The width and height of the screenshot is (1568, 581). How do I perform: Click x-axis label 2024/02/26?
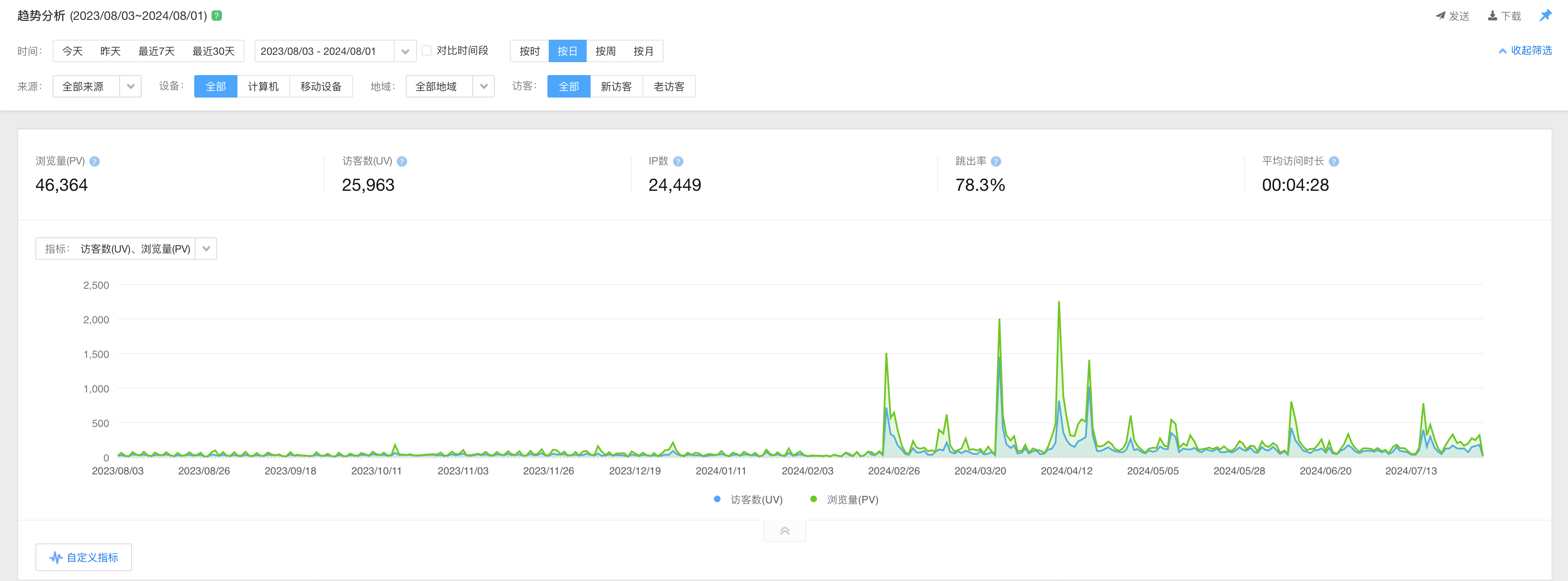pyautogui.click(x=894, y=471)
